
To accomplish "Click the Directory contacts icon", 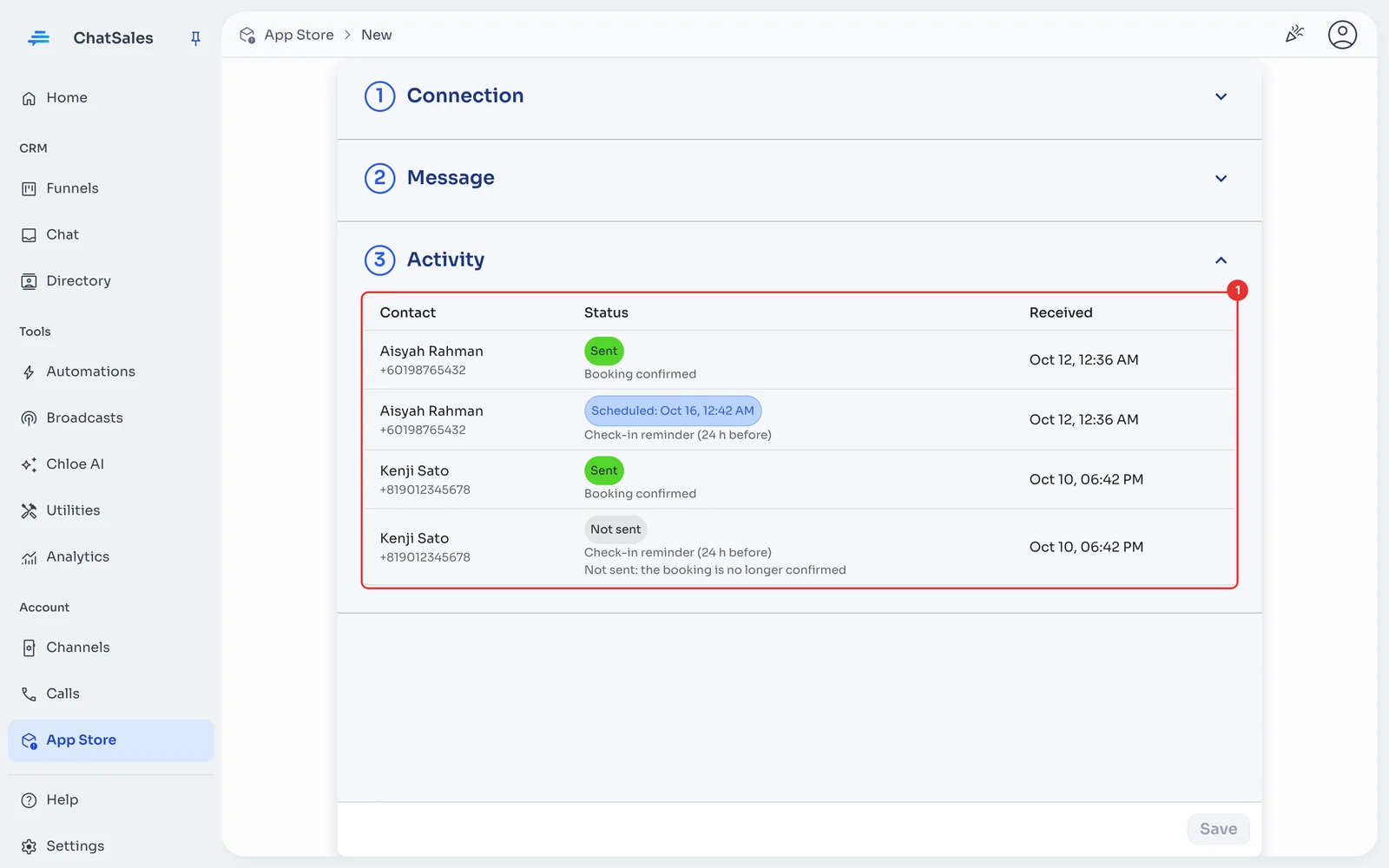I will (x=29, y=281).
